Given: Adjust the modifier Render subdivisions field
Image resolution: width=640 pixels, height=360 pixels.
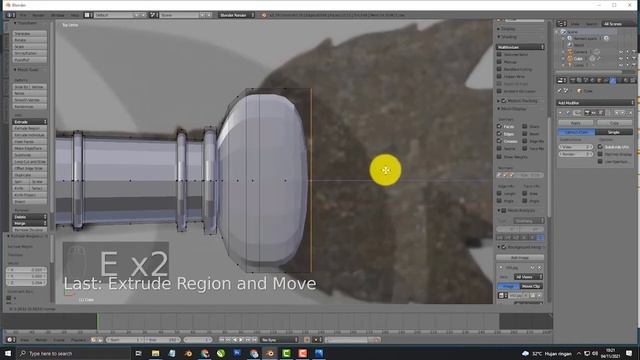Looking at the screenshot, I should click(576, 154).
